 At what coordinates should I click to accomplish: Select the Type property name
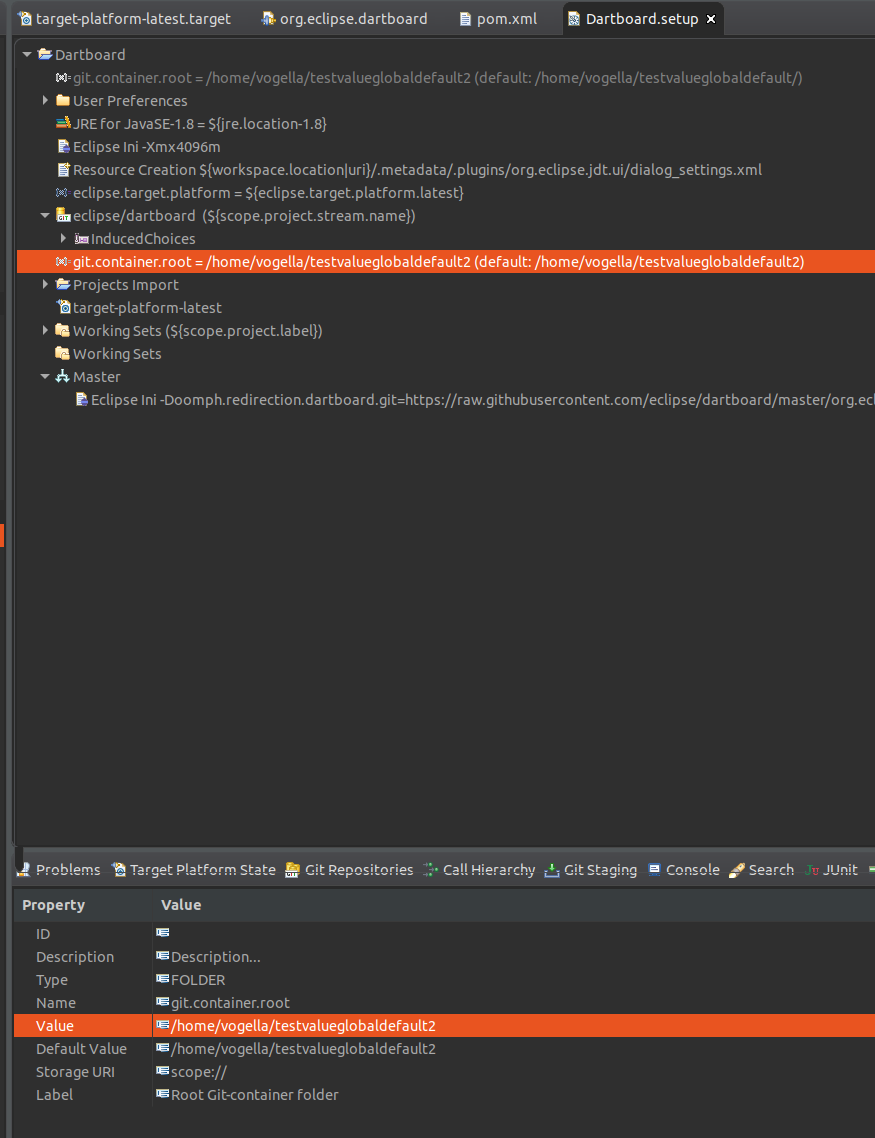tap(52, 980)
